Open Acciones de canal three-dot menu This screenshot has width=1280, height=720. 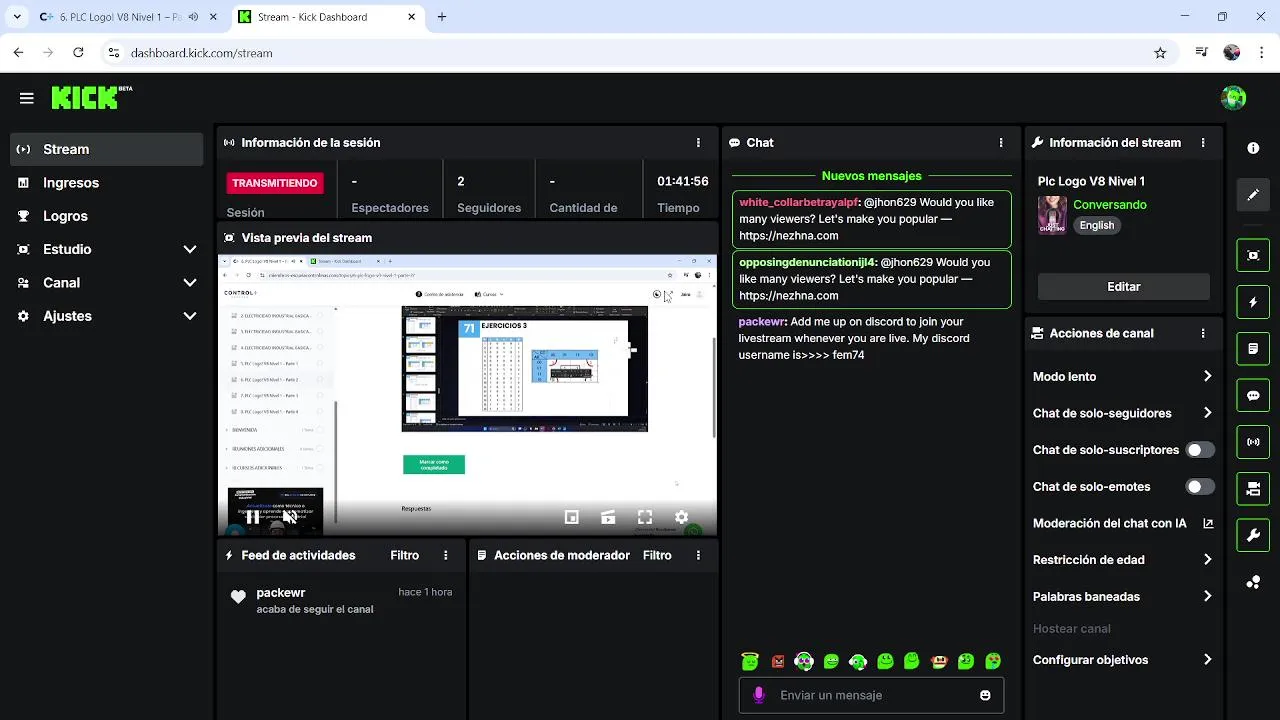click(1203, 334)
